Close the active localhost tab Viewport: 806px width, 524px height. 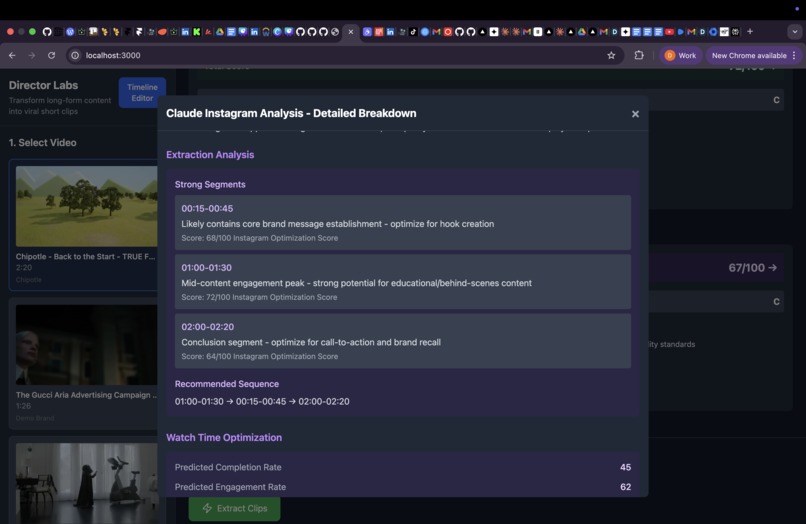tap(351, 31)
